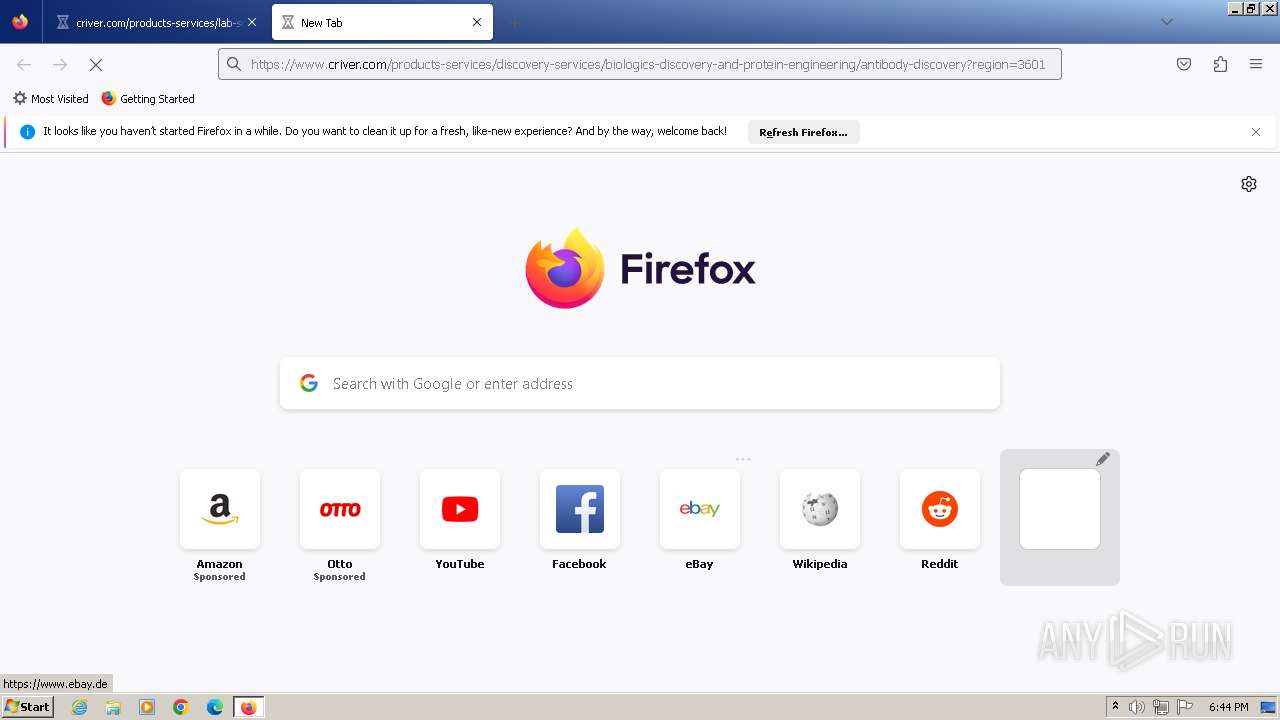Switch to the criver.com tab

click(x=157, y=22)
